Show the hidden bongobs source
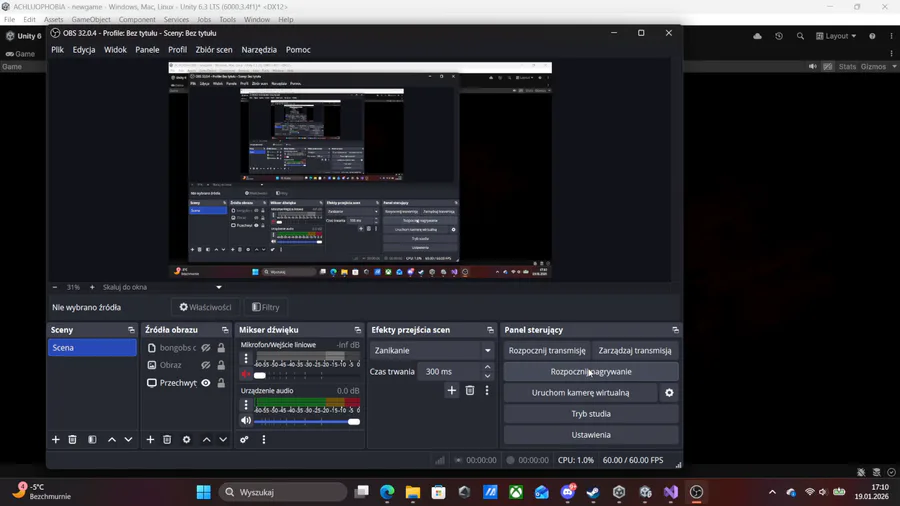The image size is (900, 506). point(205,348)
